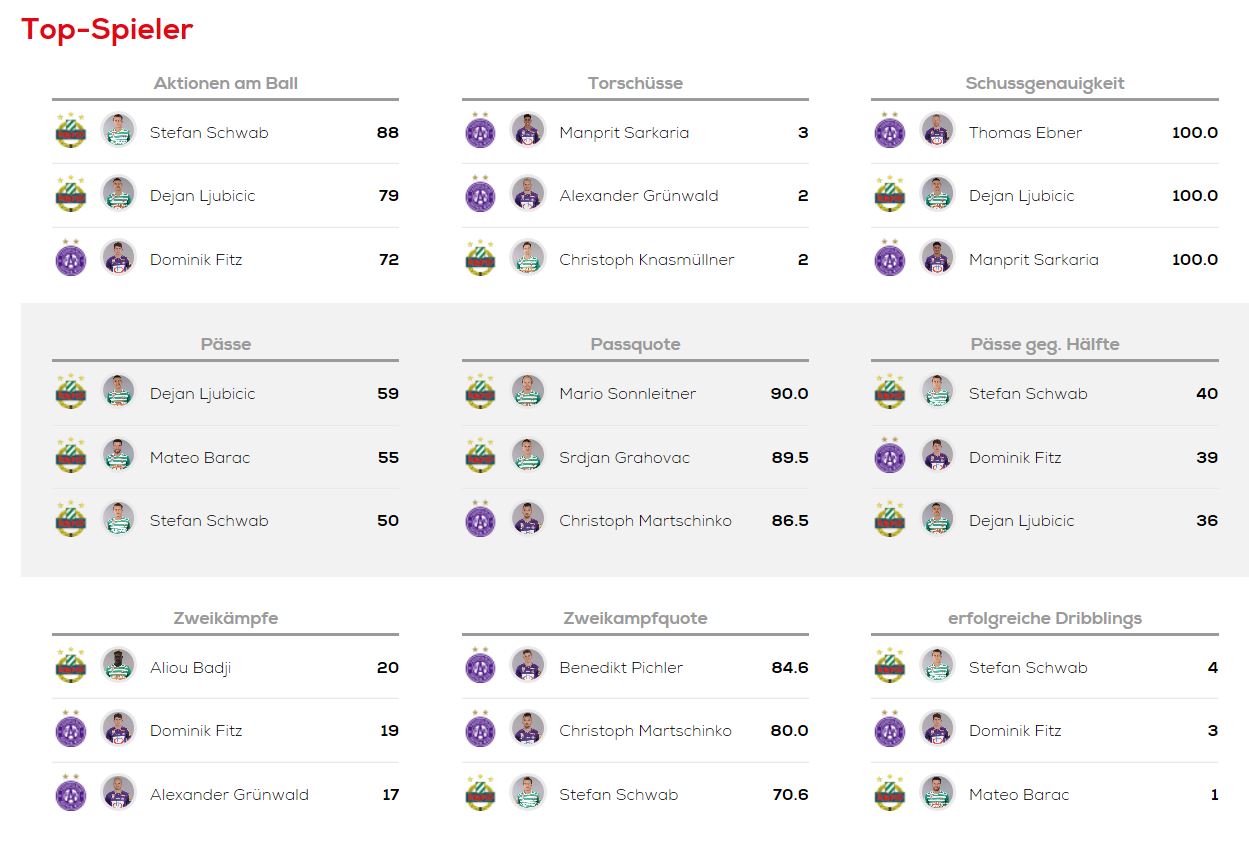Click Austria crest beside Christoph Martschinko in Passquote
The width and height of the screenshot is (1249, 855).
coord(481,520)
